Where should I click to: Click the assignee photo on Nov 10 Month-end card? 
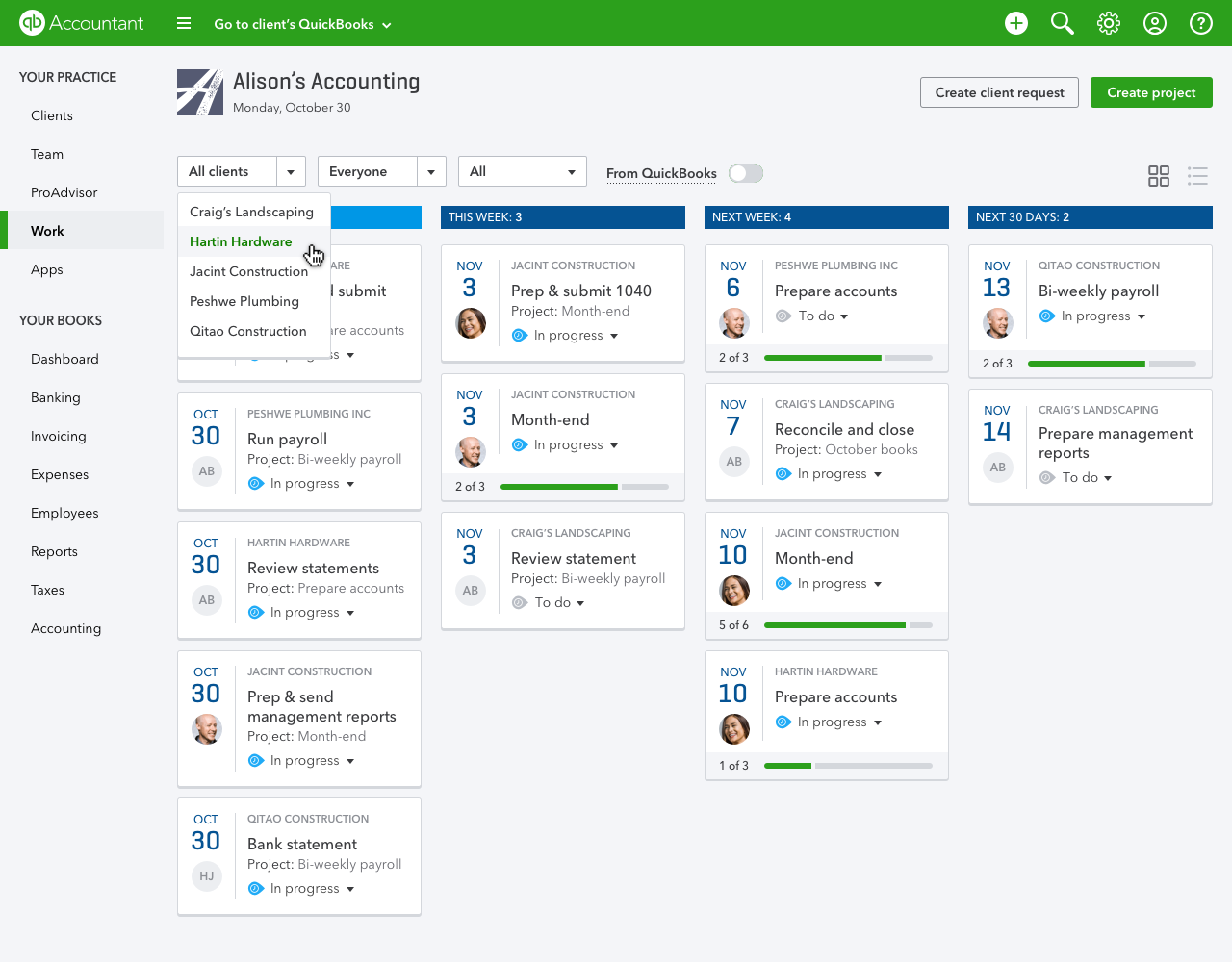[x=734, y=591]
